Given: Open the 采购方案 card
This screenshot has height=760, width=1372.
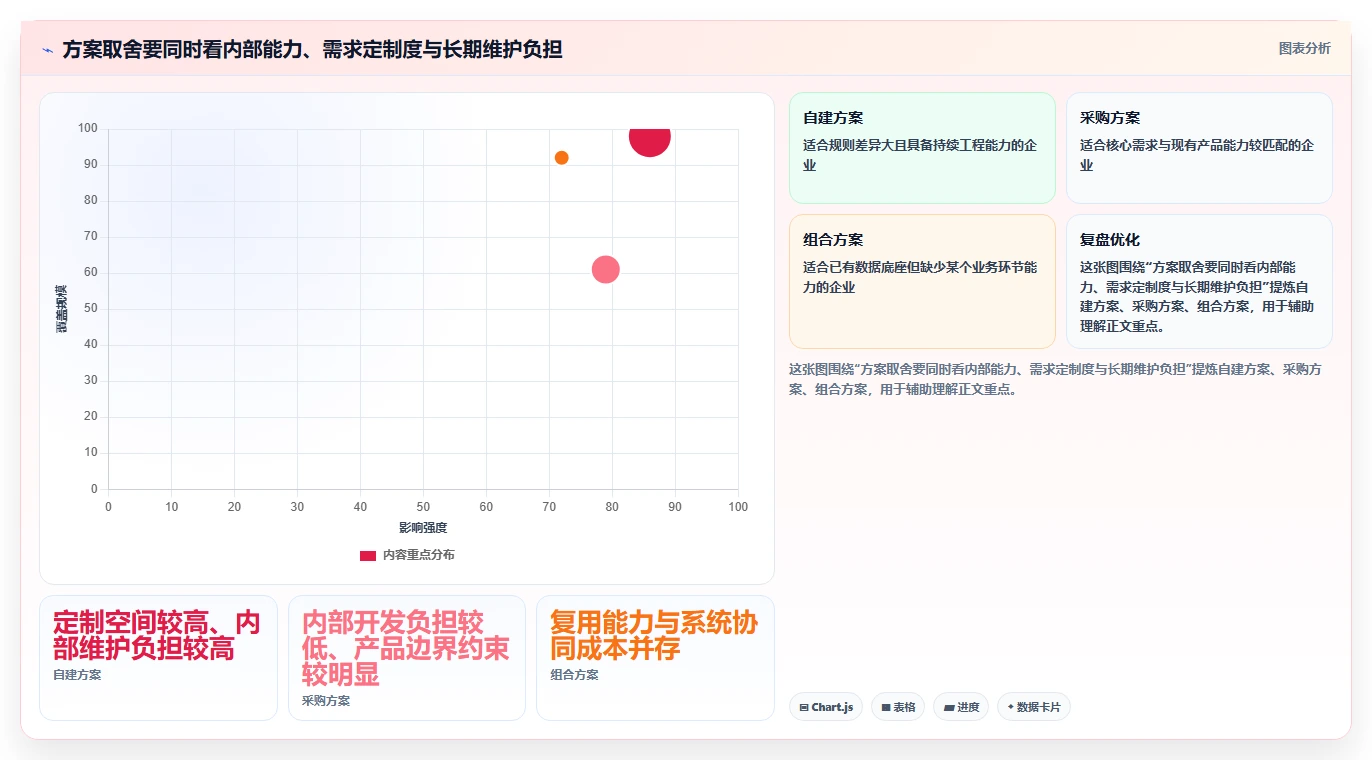Looking at the screenshot, I should click(x=1199, y=148).
